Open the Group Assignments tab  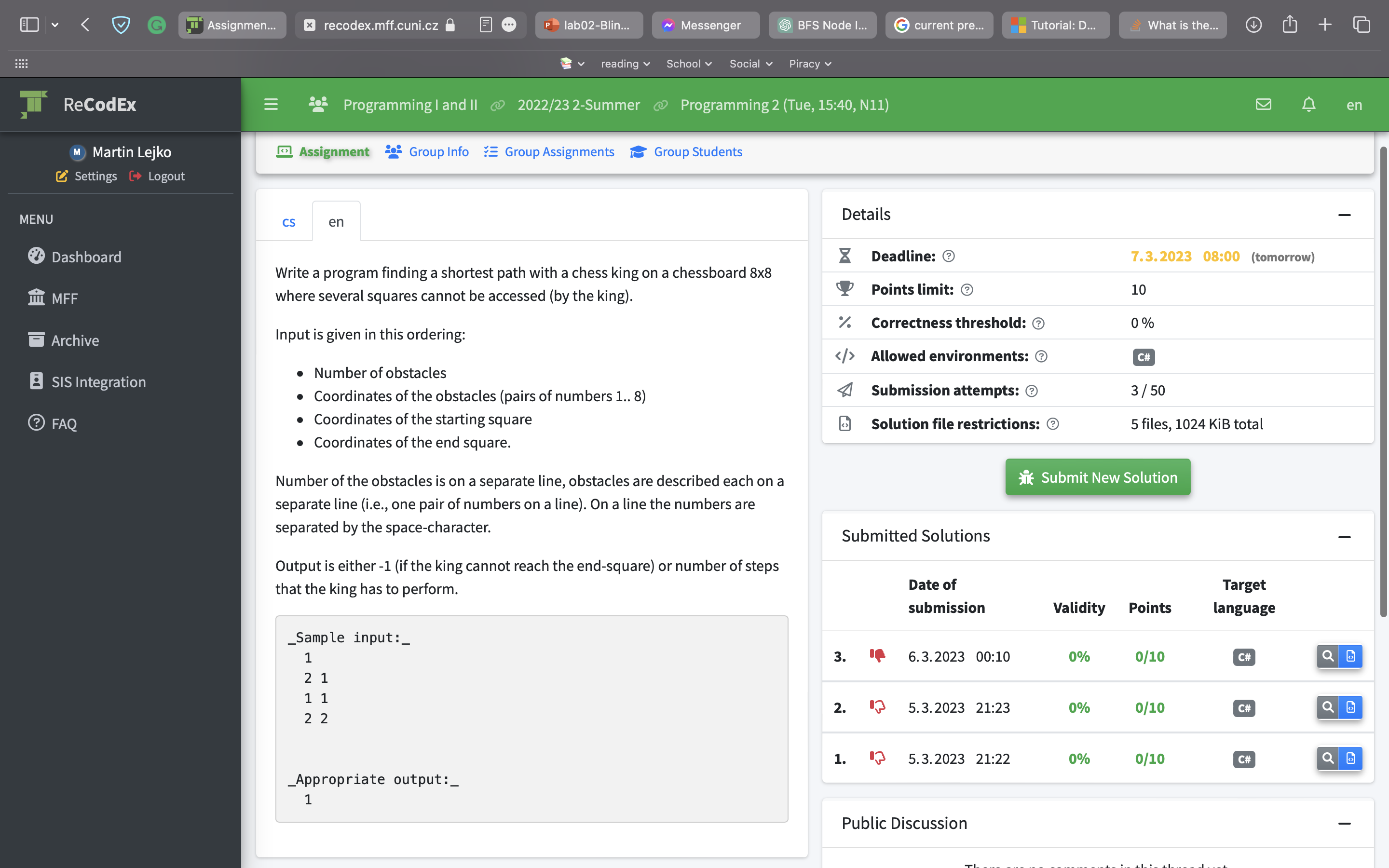coord(549,151)
